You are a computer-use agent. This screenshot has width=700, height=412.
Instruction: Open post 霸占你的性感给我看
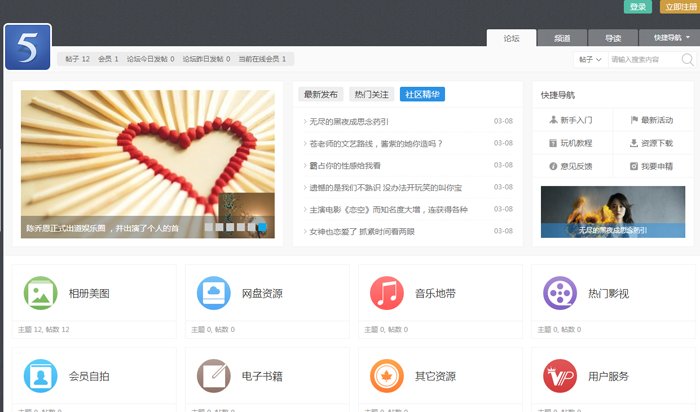[x=345, y=166]
